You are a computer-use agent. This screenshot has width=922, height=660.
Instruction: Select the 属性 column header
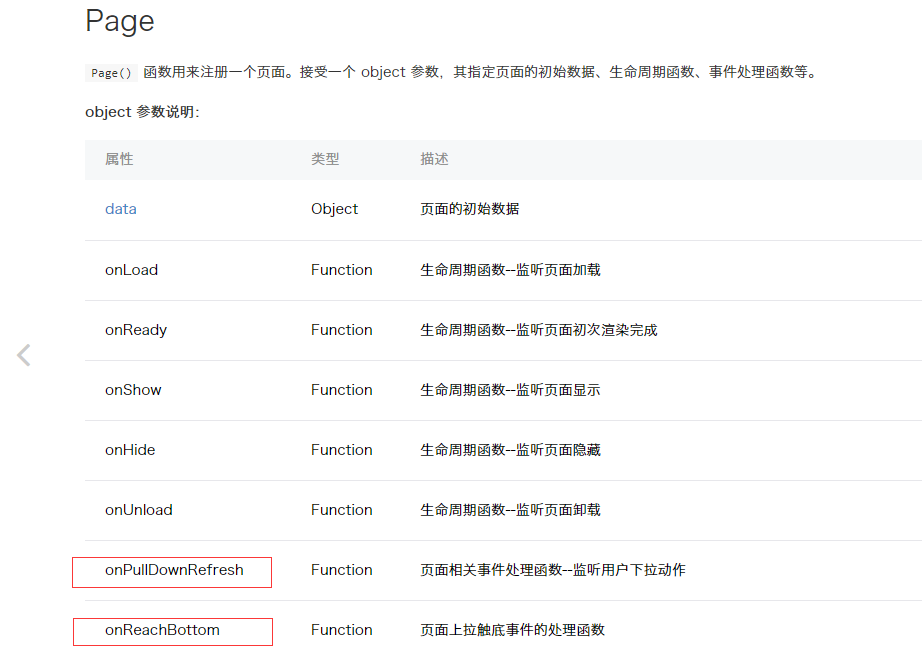pos(119,159)
